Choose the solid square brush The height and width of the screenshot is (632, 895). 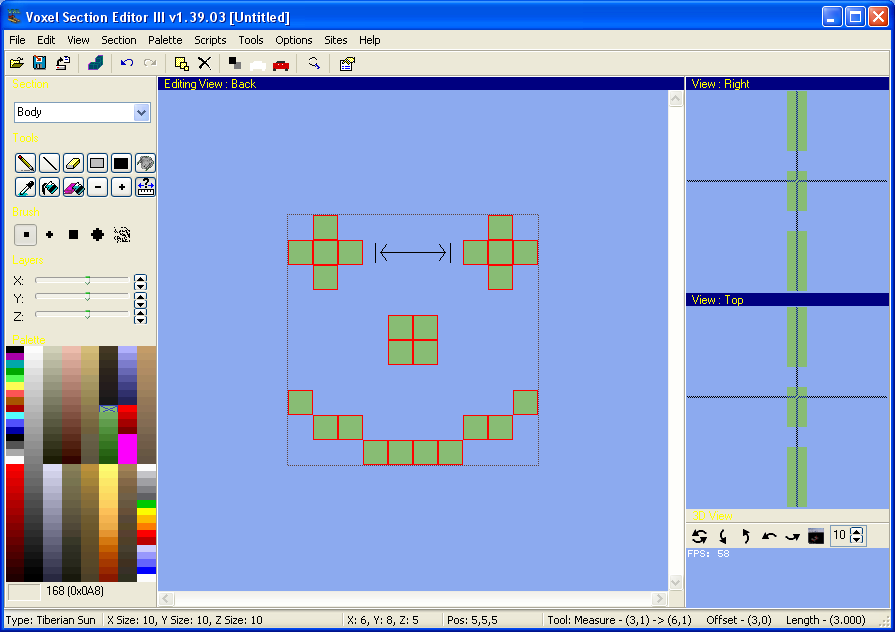pyautogui.click(x=73, y=235)
